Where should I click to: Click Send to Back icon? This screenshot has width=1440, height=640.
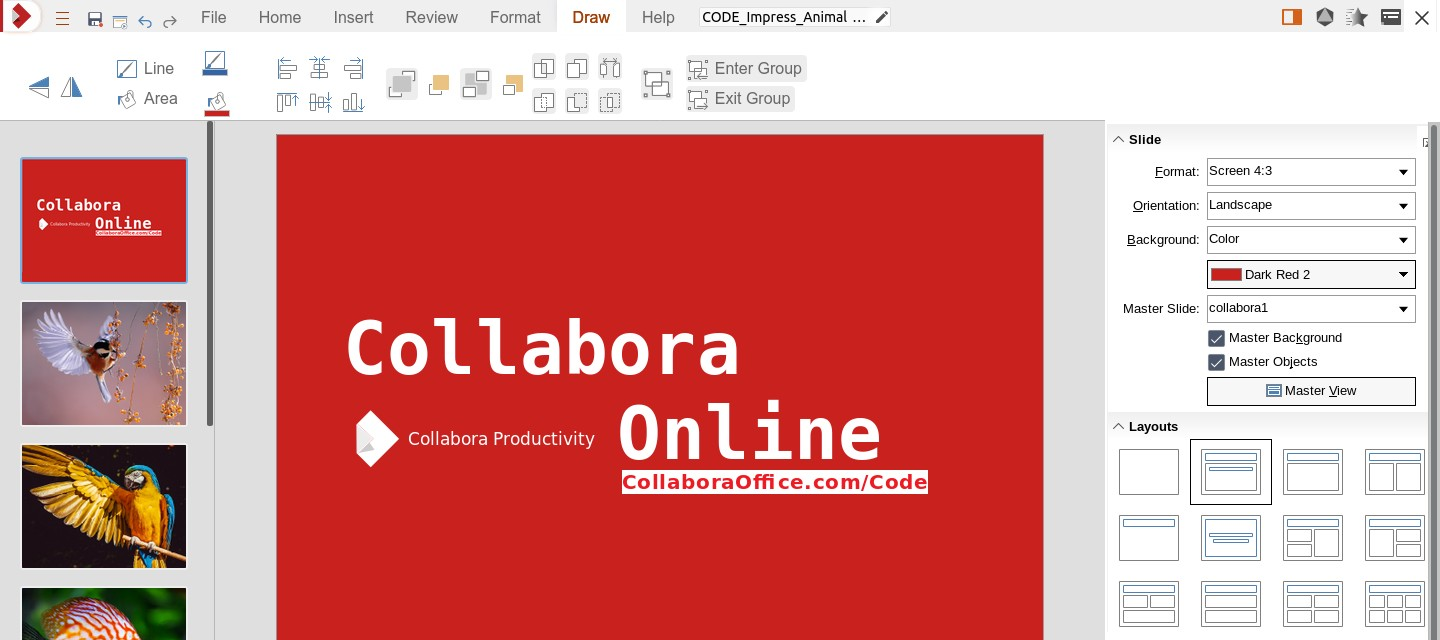coord(476,84)
